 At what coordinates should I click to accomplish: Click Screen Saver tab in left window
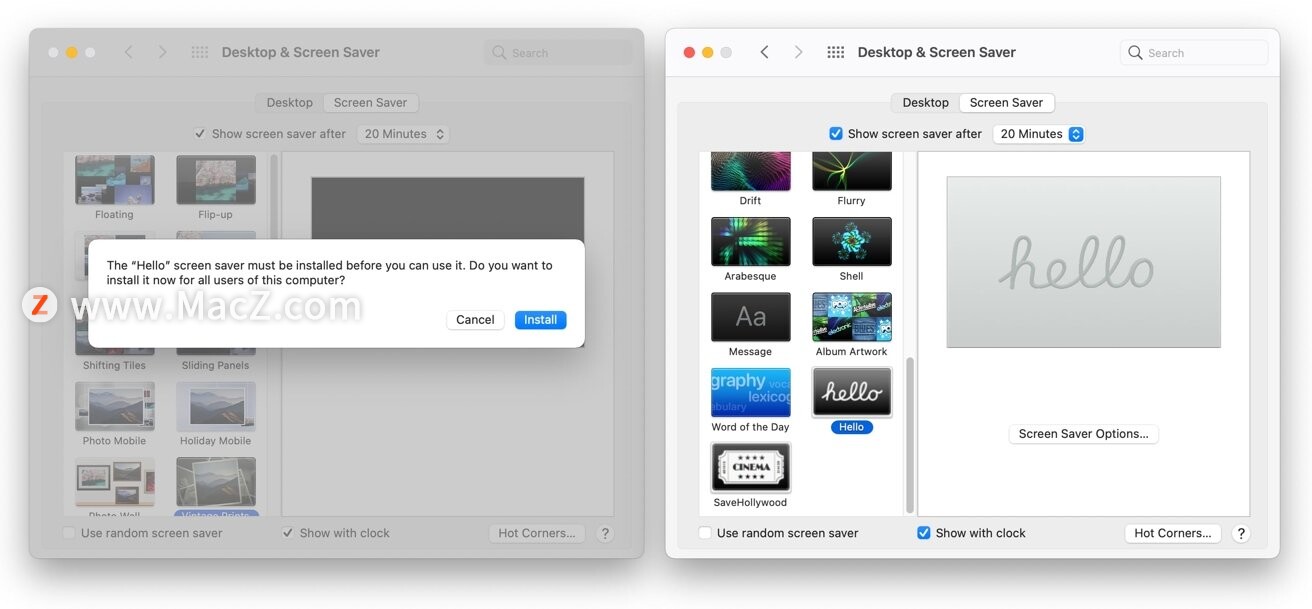click(370, 103)
